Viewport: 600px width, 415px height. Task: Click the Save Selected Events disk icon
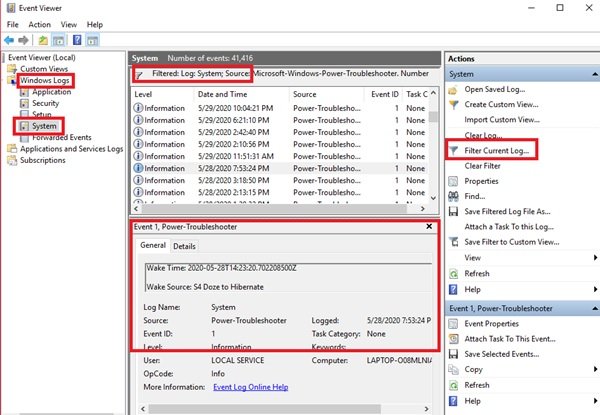click(453, 354)
